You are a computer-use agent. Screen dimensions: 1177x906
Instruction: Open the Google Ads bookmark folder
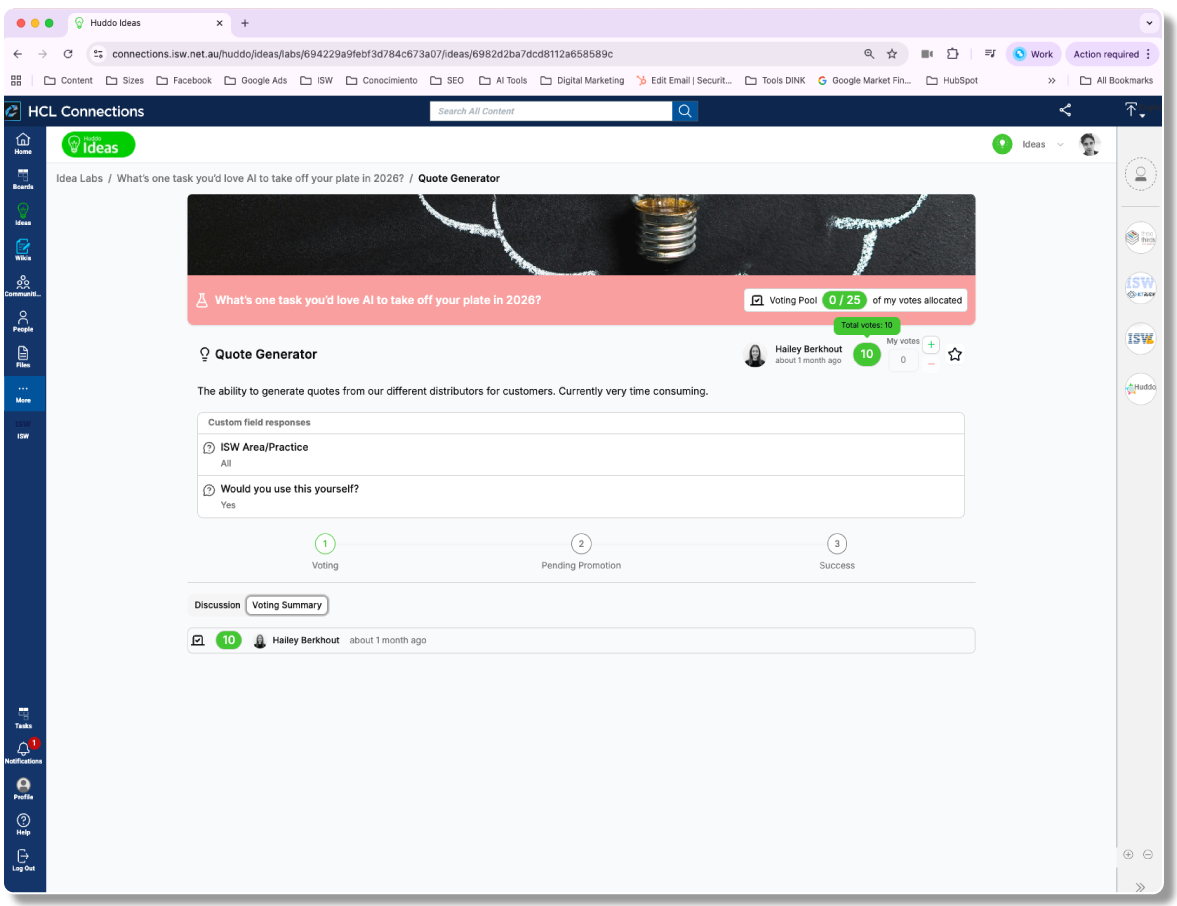[x=255, y=80]
